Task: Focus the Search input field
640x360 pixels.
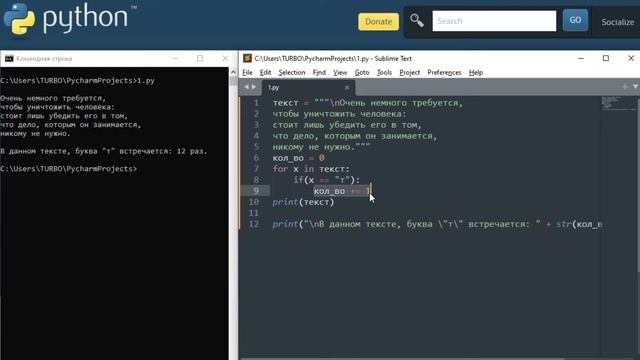Action: (x=494, y=21)
